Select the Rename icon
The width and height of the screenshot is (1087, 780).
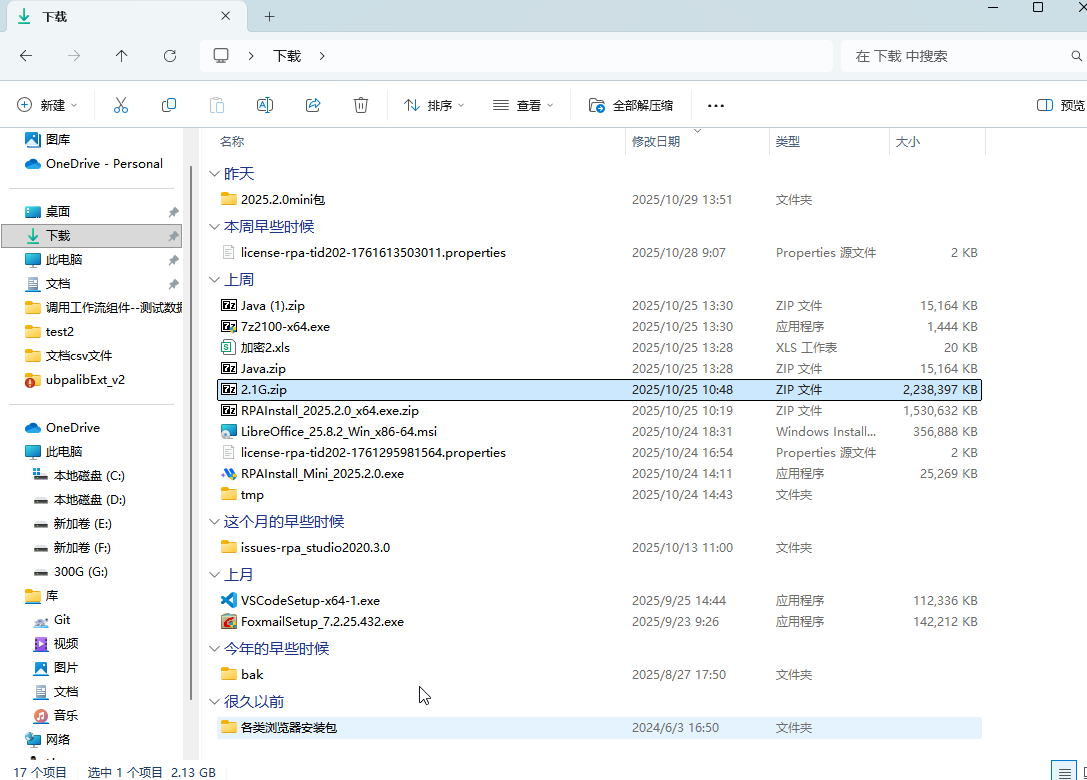pos(264,104)
